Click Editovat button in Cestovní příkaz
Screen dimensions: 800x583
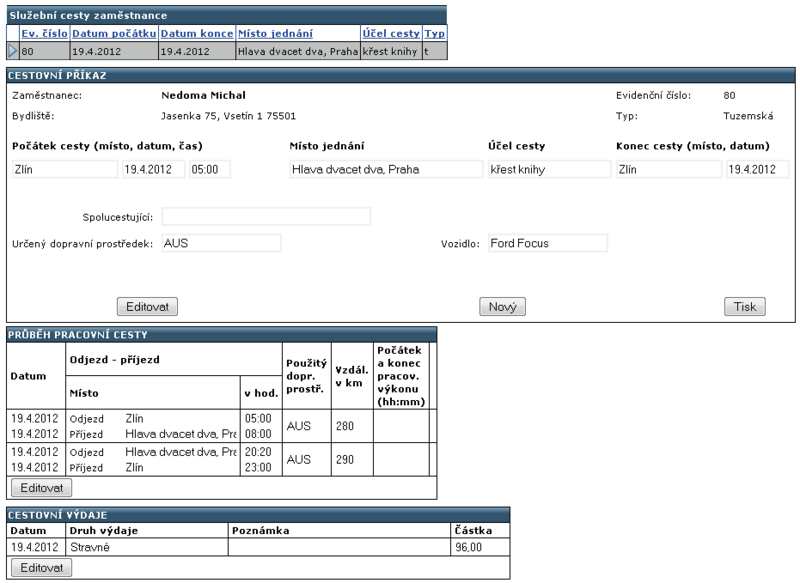[x=147, y=307]
